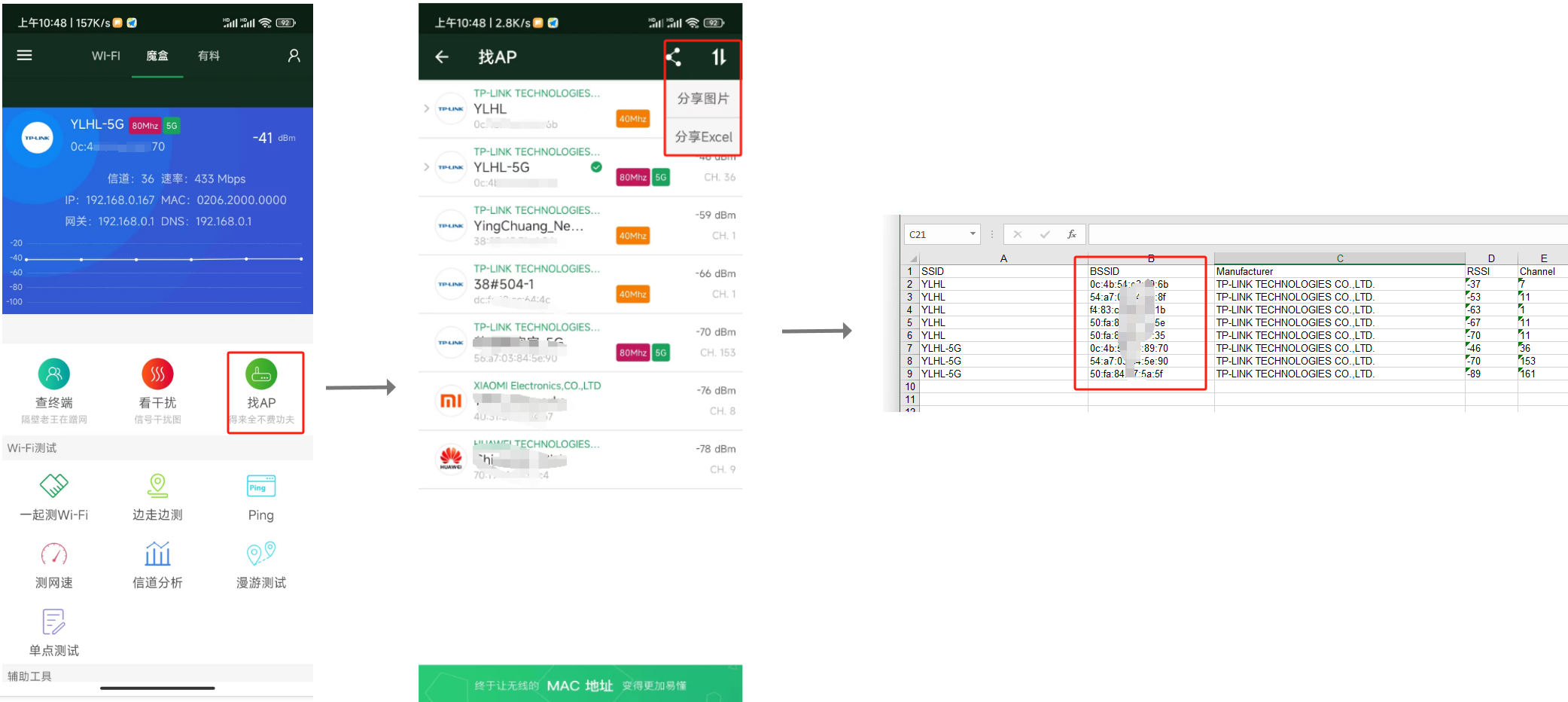This screenshot has width=1568, height=702.
Task: Switch to the 魔盒 tab
Action: tap(157, 56)
